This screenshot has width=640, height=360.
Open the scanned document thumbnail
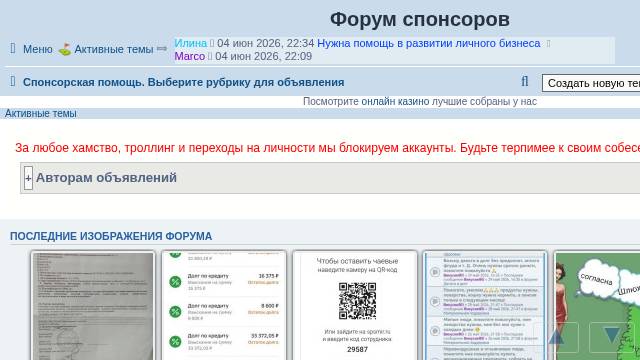click(93, 306)
